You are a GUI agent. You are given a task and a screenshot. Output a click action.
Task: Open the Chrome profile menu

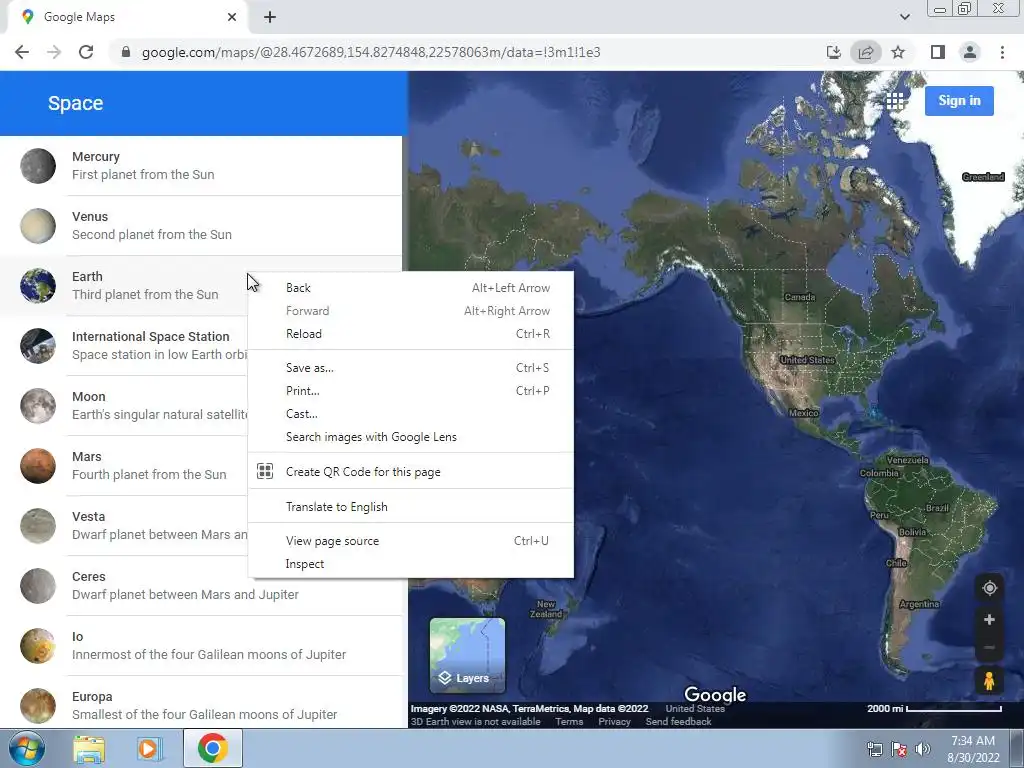coord(970,52)
